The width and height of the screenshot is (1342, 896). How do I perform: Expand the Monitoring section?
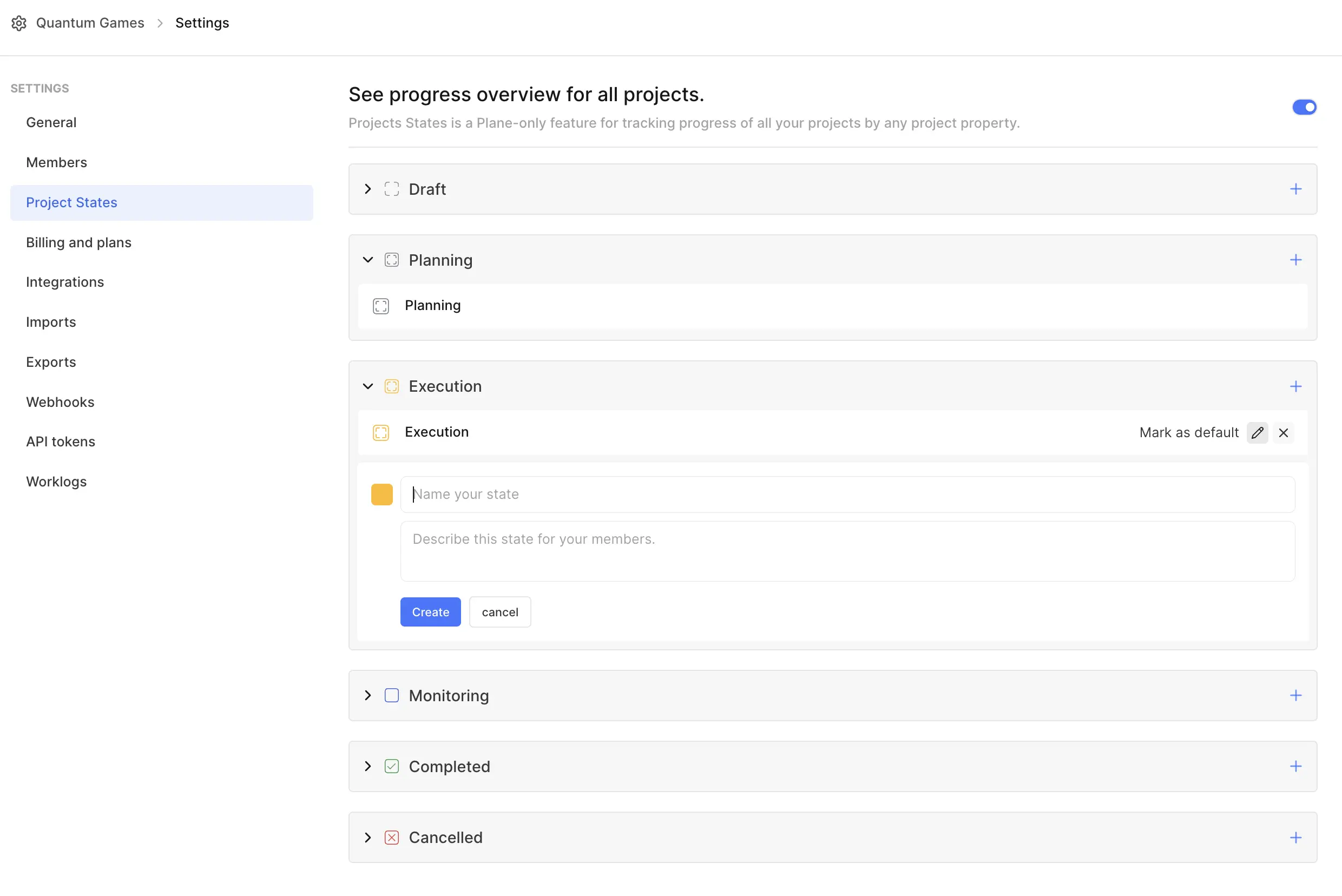tap(368, 695)
